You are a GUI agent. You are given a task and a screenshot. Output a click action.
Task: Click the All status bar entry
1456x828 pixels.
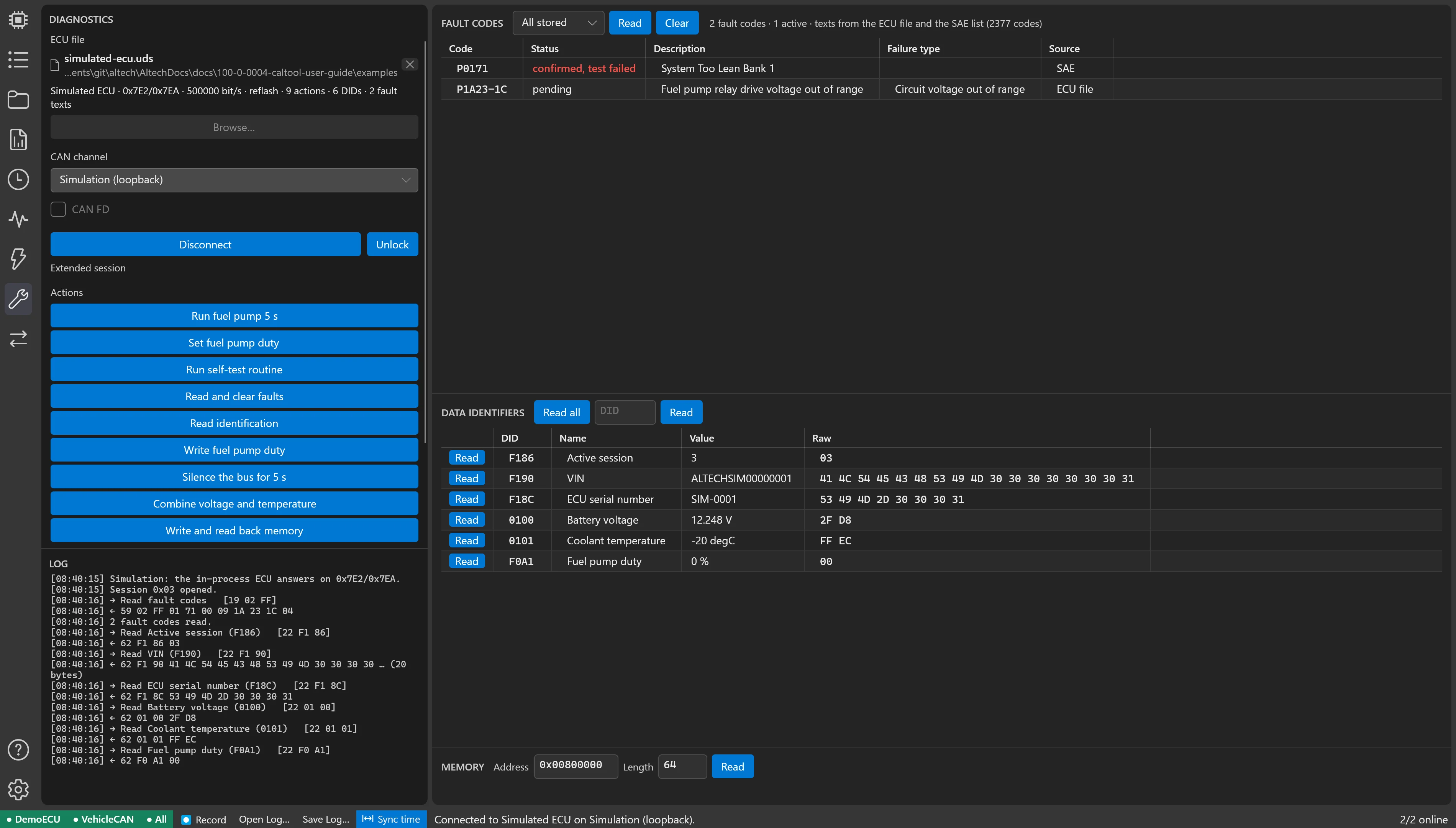click(157, 819)
